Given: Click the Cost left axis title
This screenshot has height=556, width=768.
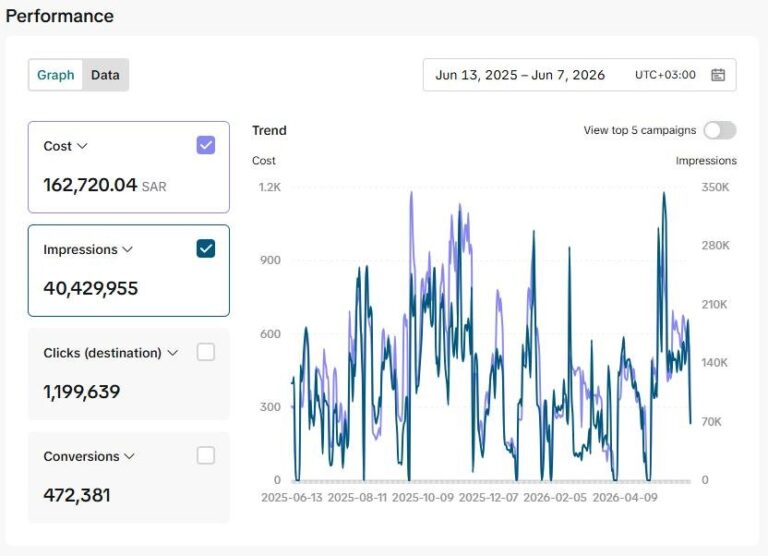Looking at the screenshot, I should [264, 161].
